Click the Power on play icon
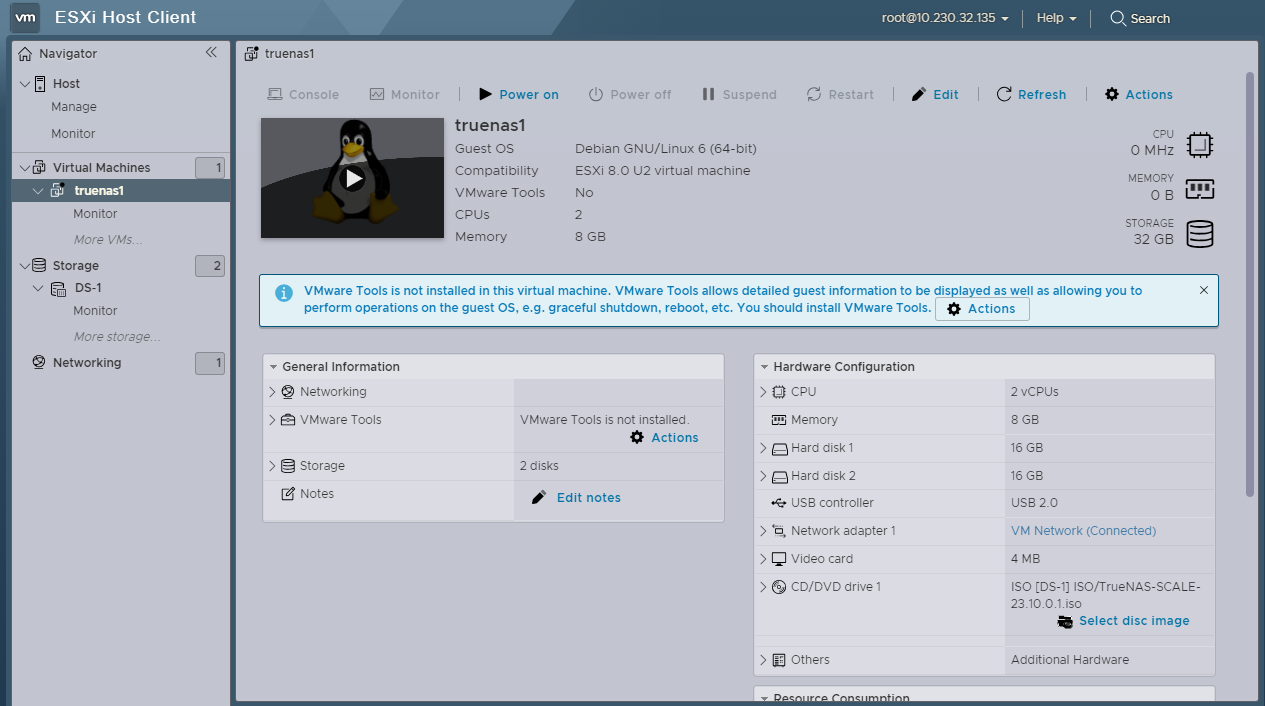The height and width of the screenshot is (706, 1265). [486, 94]
